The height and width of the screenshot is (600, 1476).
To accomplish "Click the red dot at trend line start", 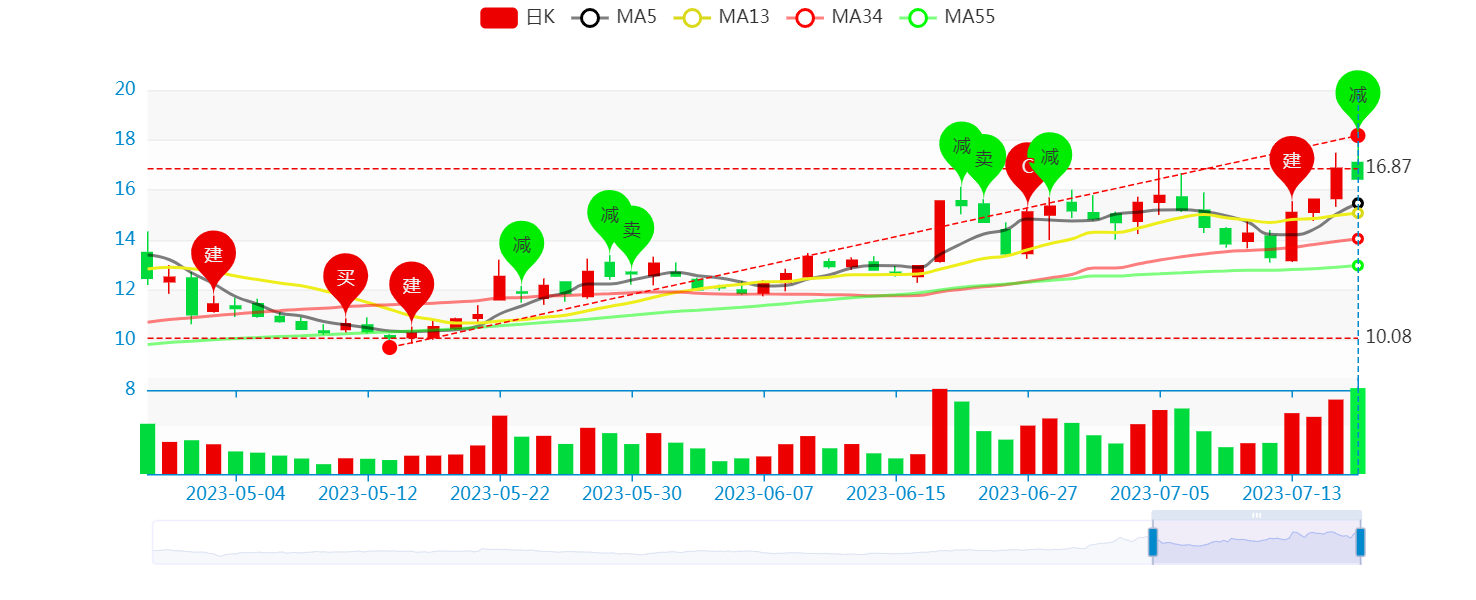I will click(x=390, y=347).
